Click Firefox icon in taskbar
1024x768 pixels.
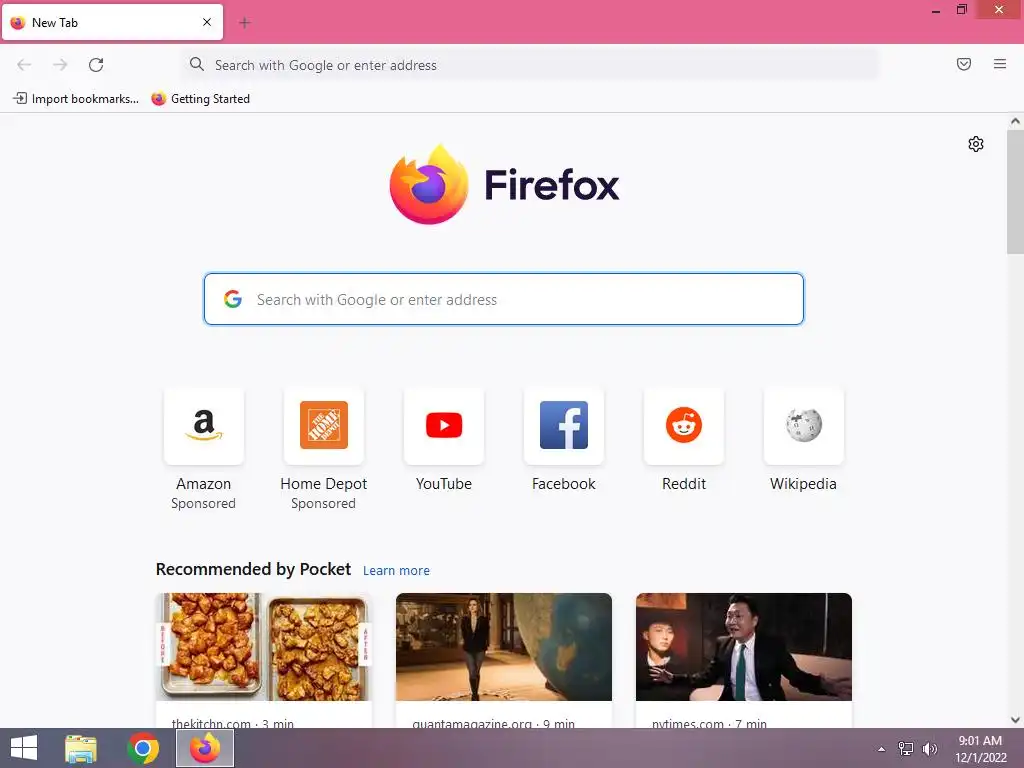(205, 748)
